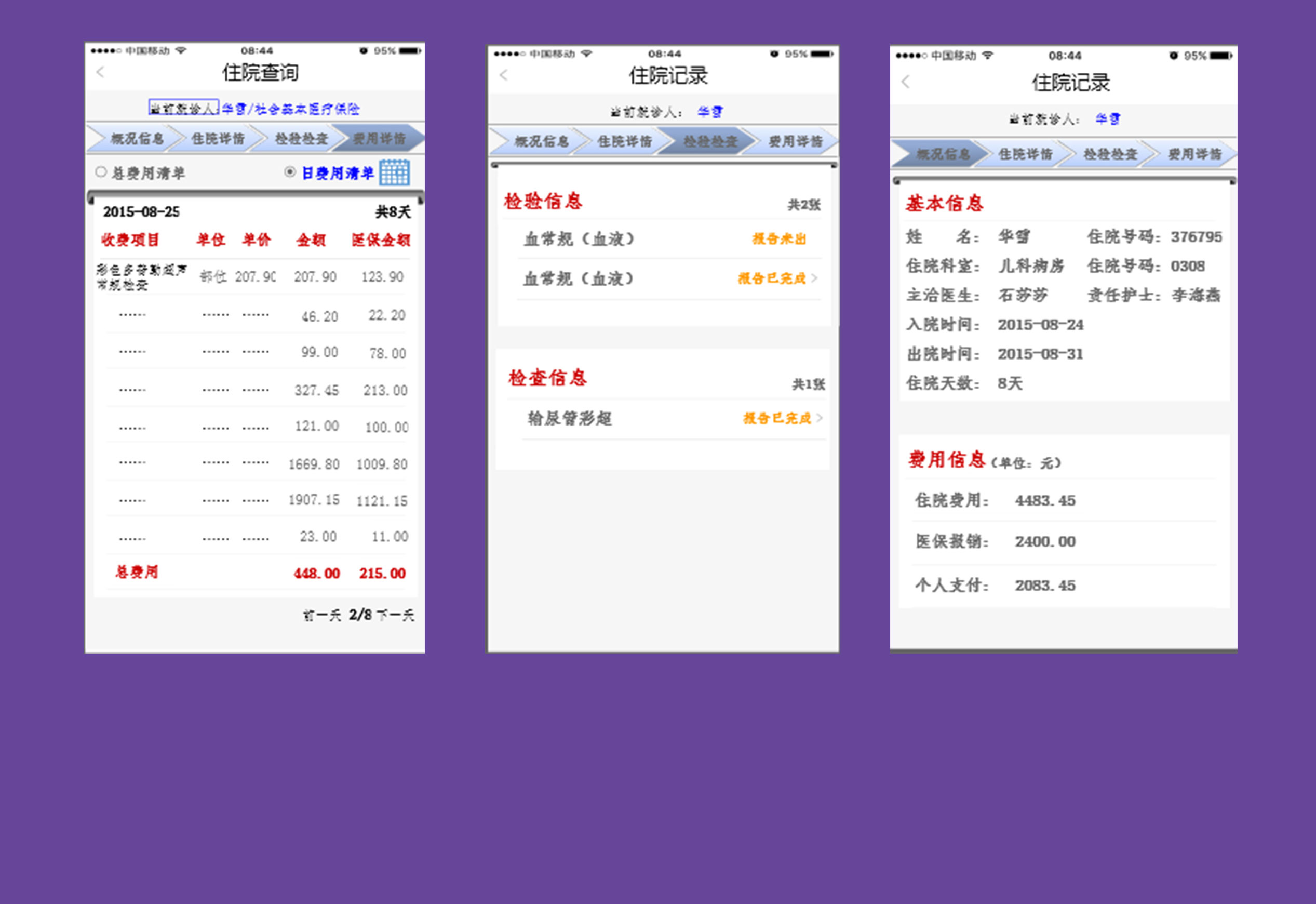Image resolution: width=1316 pixels, height=904 pixels.
Task: Select 日费用清单 radio button
Action: click(x=290, y=171)
